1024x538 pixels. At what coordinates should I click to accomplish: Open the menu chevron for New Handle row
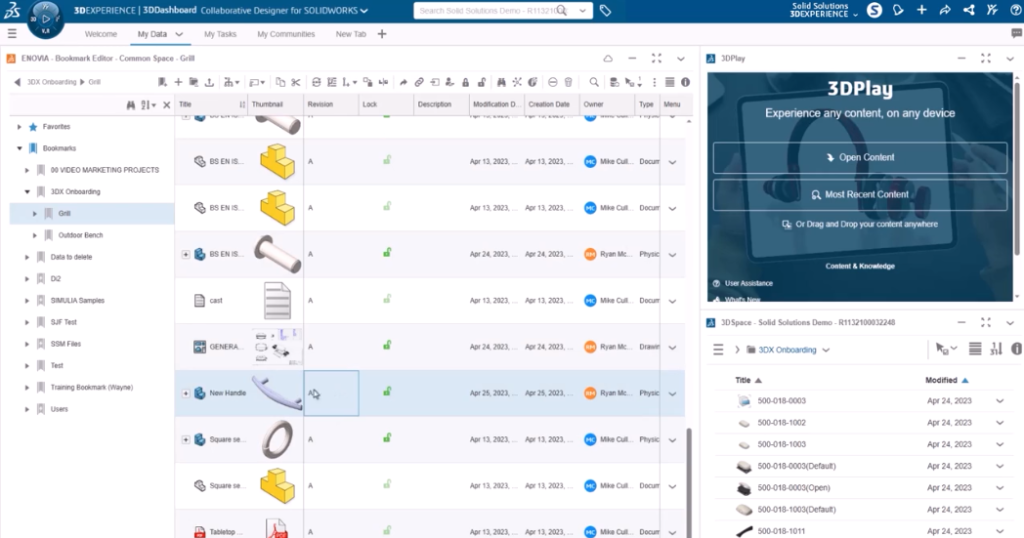(x=672, y=394)
